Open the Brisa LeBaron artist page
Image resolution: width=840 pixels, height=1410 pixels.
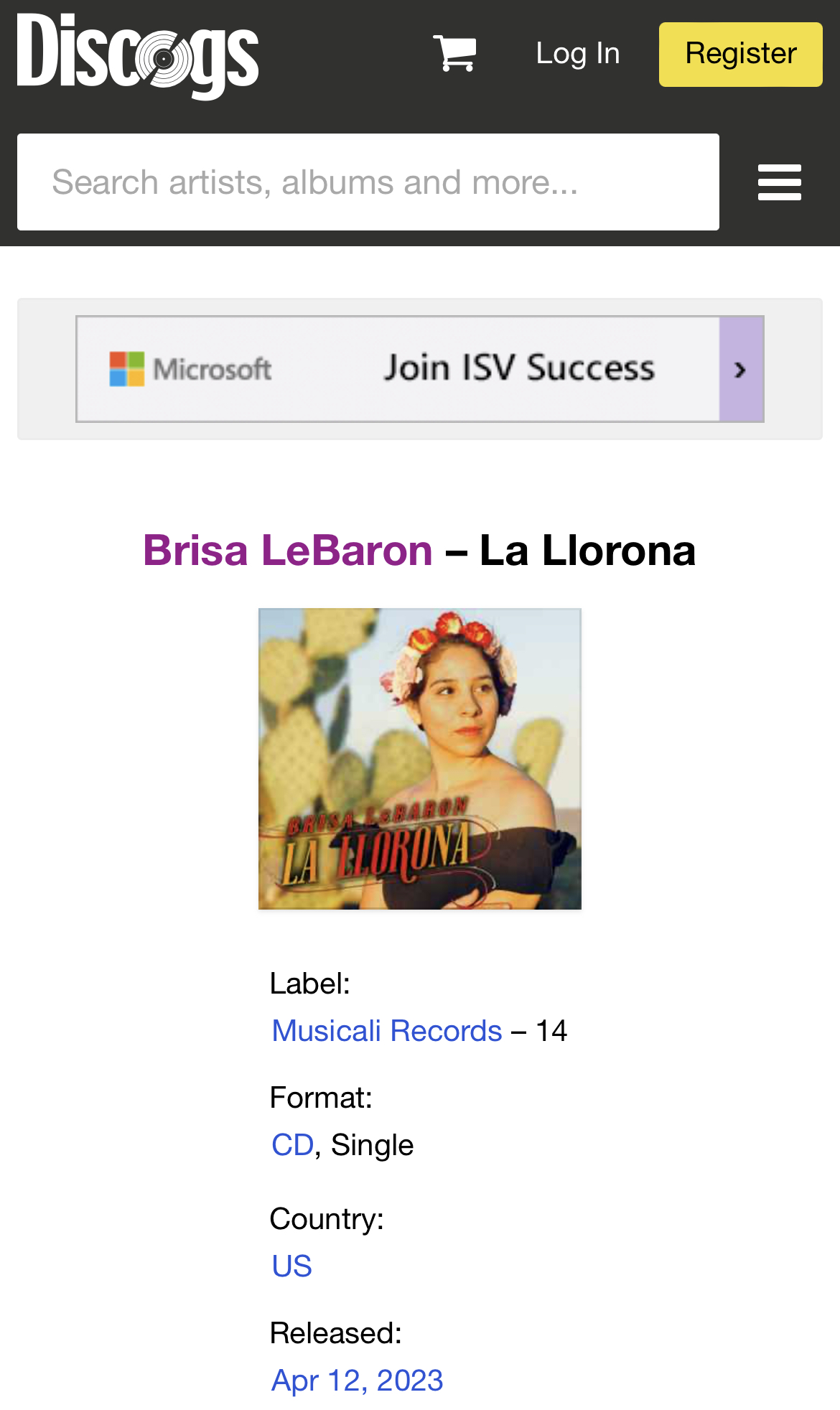[288, 551]
